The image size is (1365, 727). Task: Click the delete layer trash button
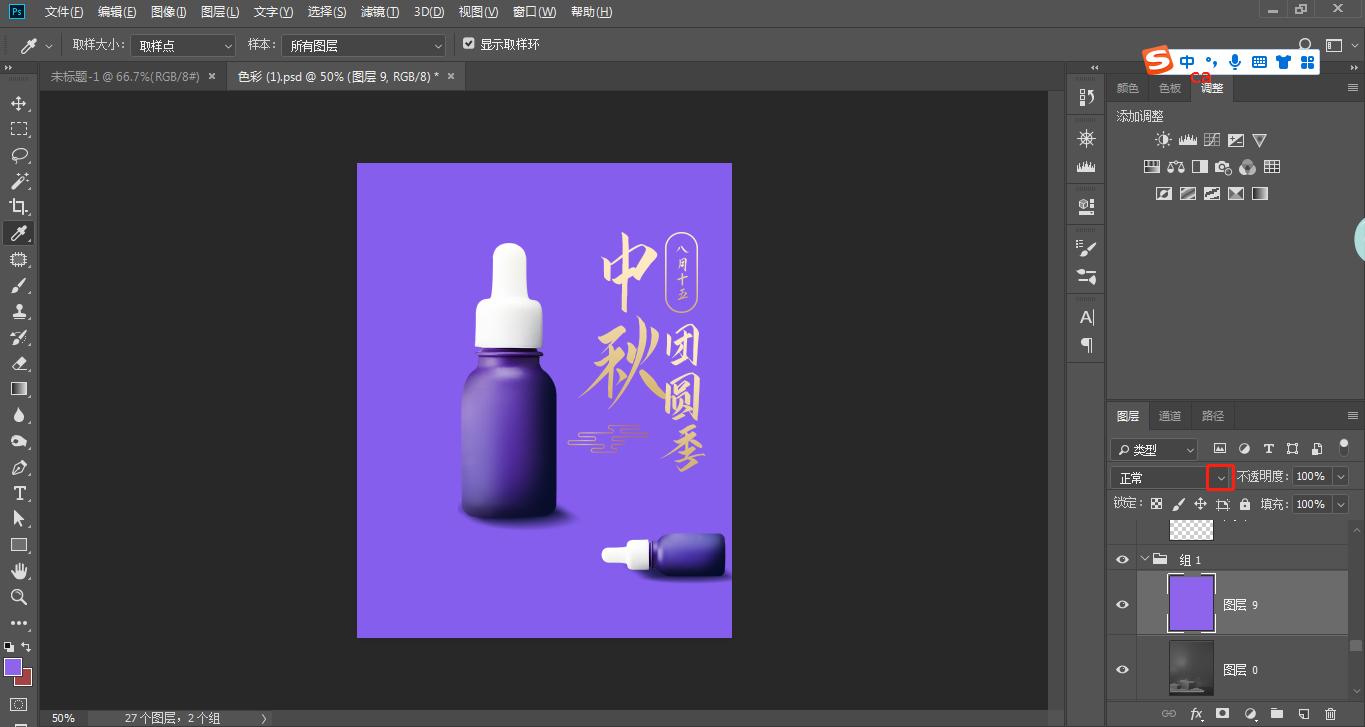click(x=1330, y=714)
